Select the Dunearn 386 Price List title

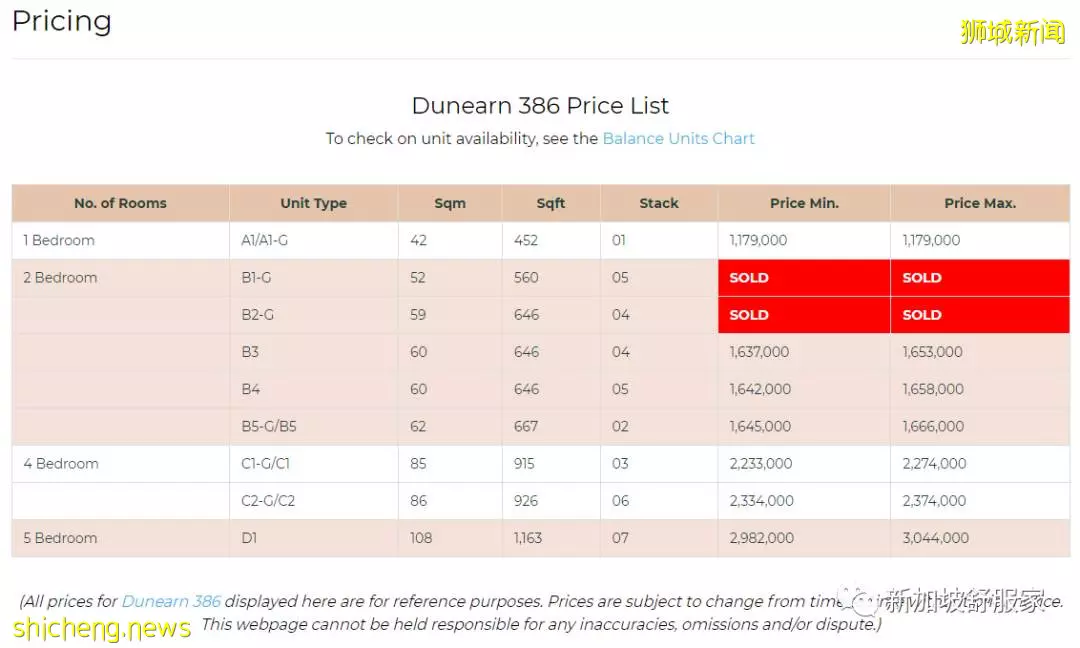click(x=540, y=105)
